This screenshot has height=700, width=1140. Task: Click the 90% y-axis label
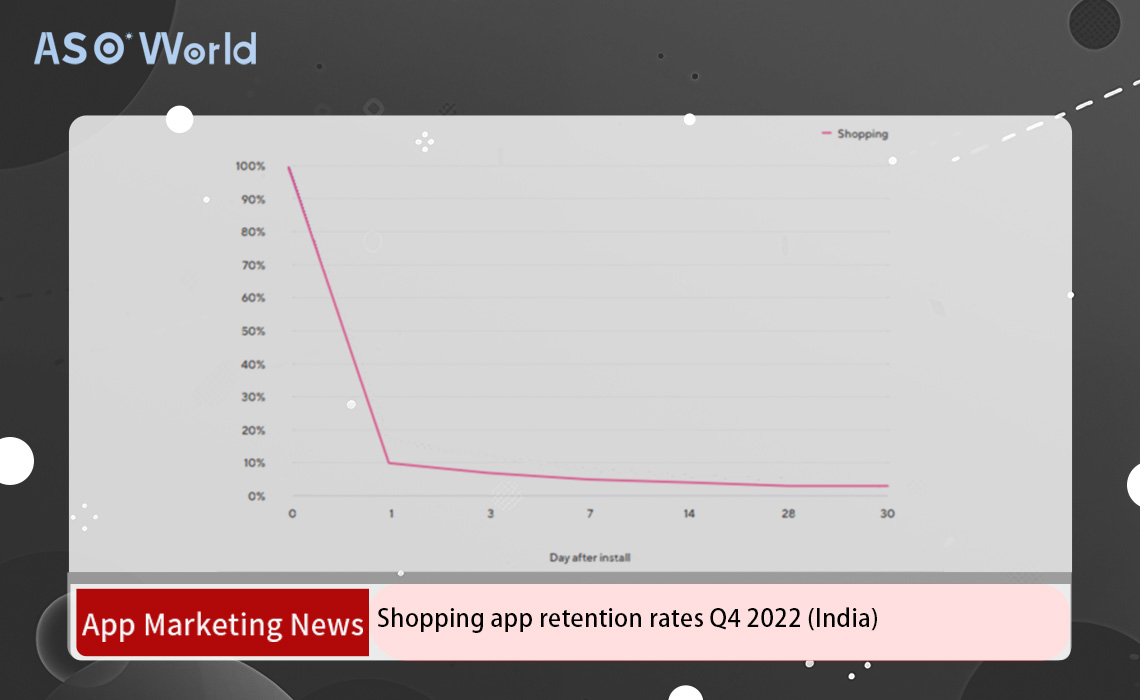(x=253, y=199)
